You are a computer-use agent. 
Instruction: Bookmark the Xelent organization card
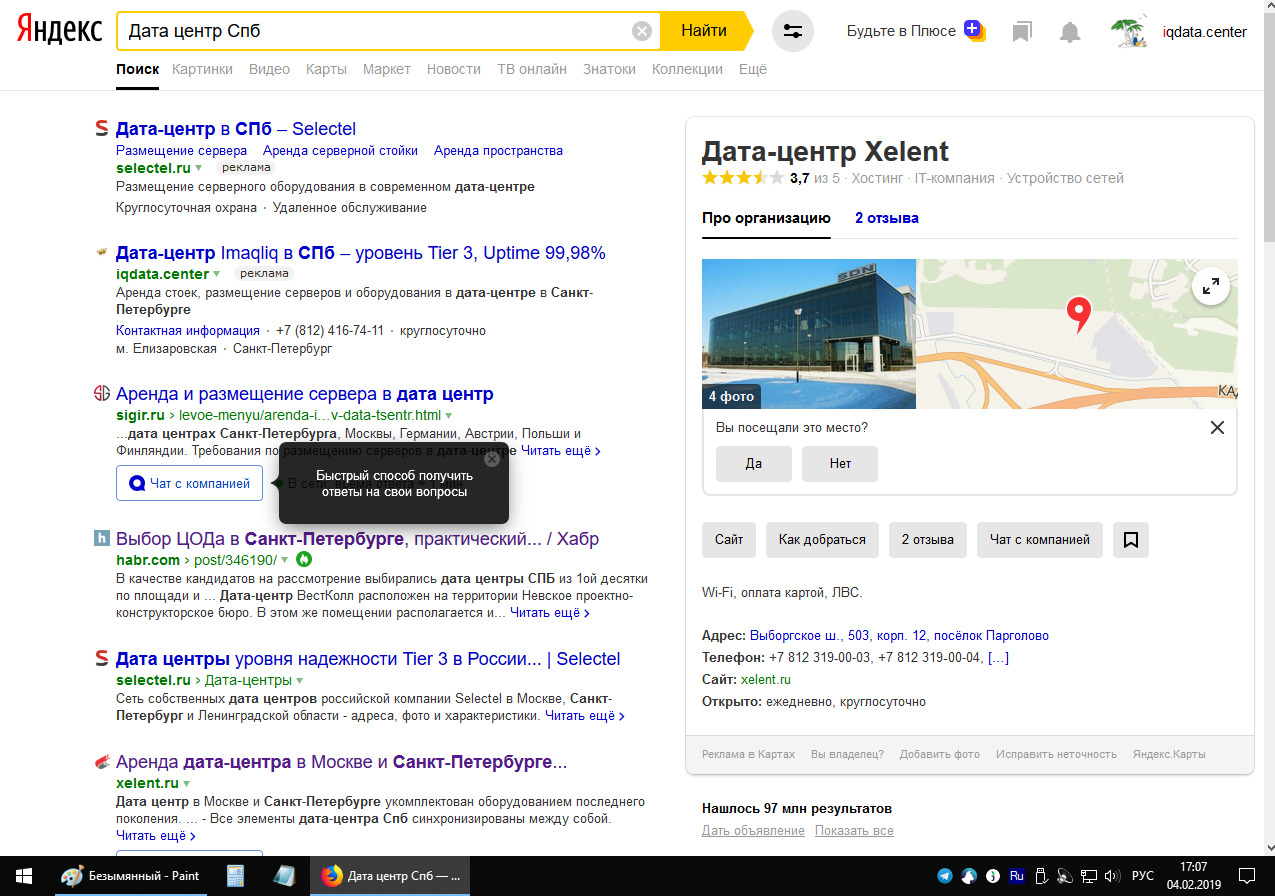1131,540
